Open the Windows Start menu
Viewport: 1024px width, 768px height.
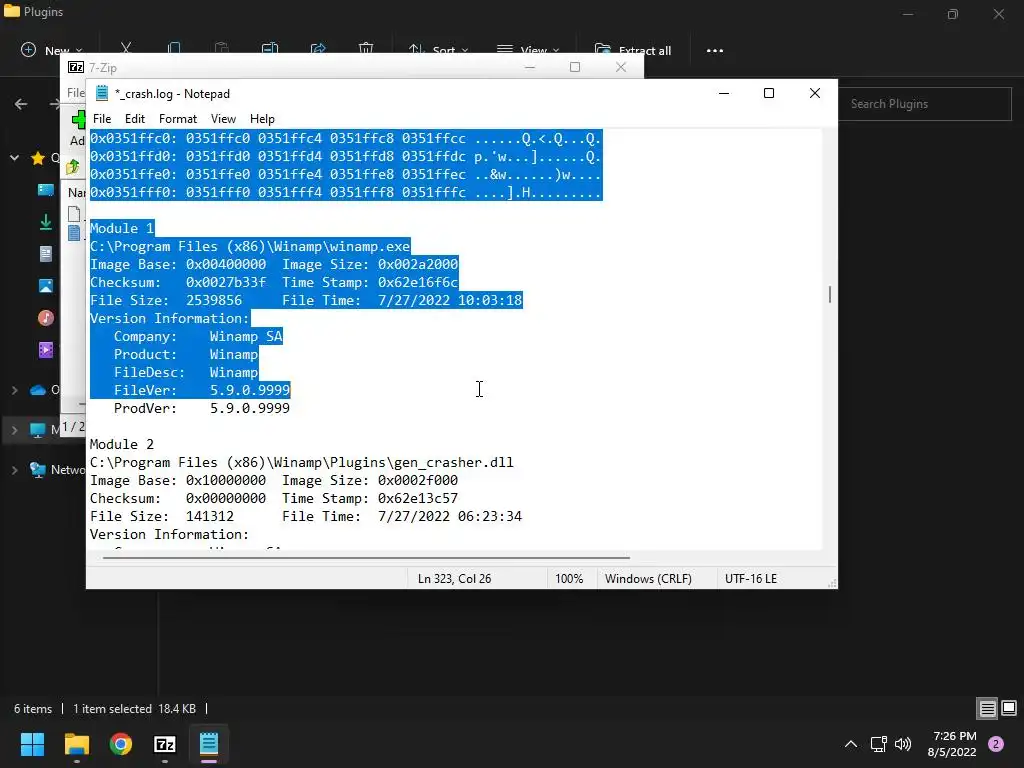[x=32, y=744]
